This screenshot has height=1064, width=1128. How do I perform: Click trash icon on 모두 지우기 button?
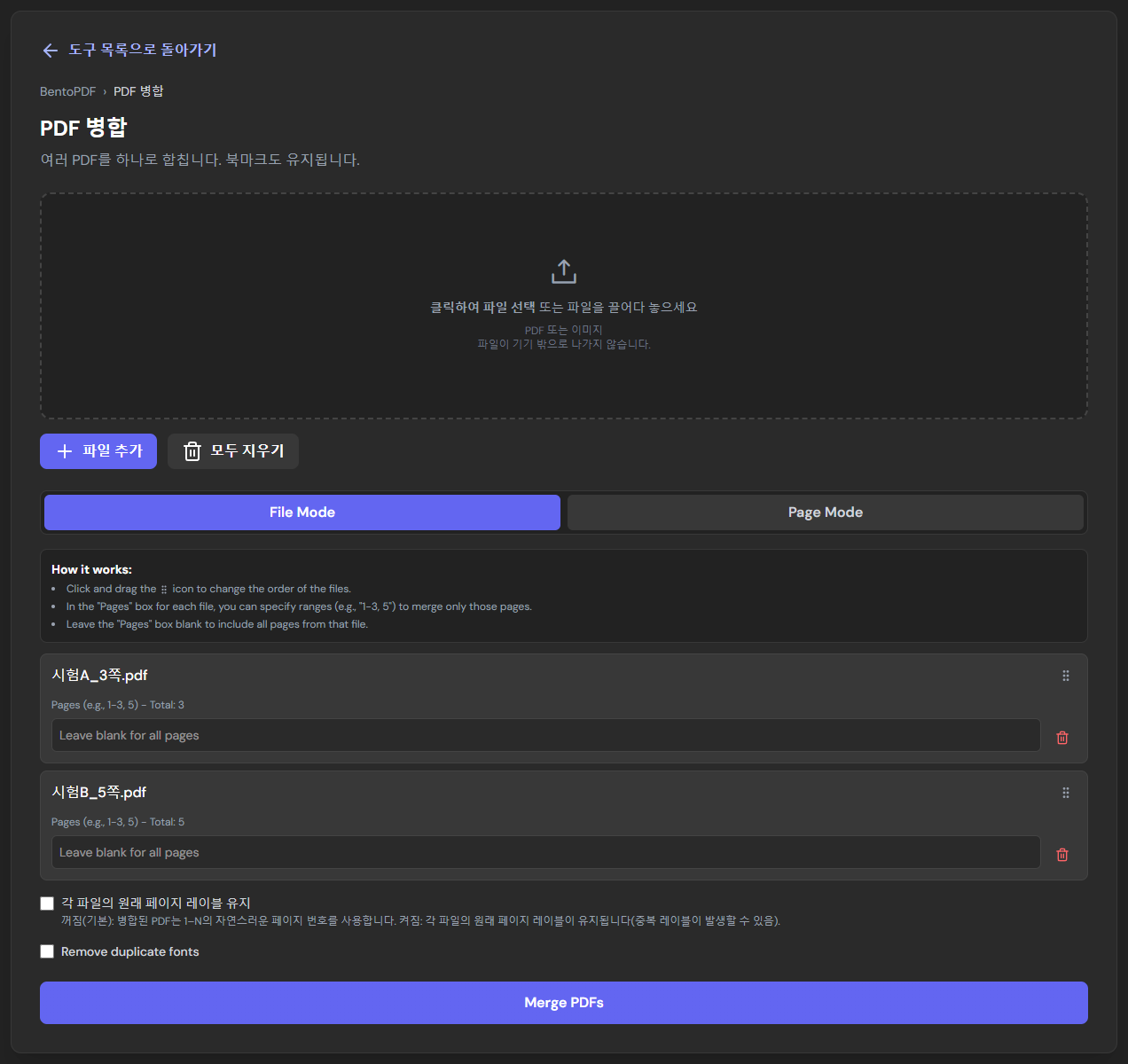(x=192, y=451)
